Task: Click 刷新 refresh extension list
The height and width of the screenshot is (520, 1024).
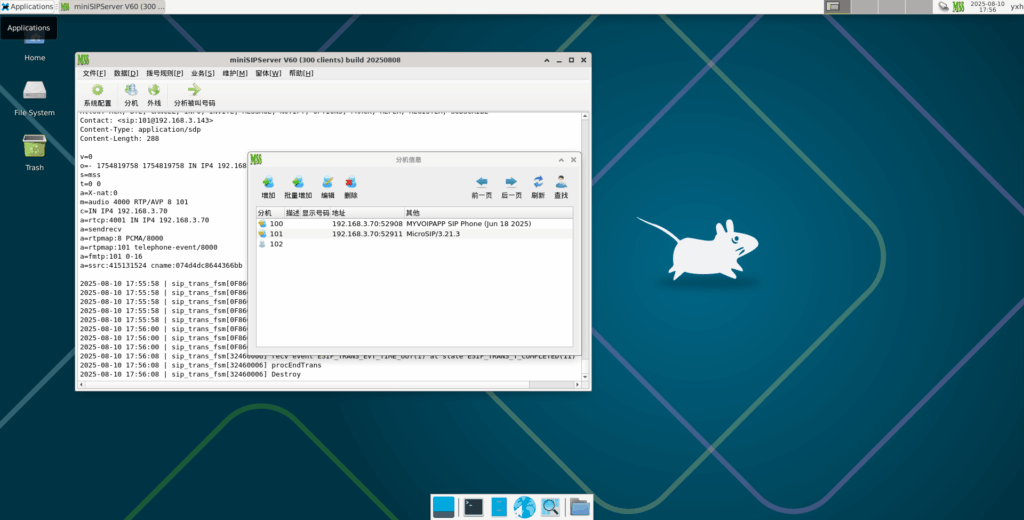Action: click(537, 187)
